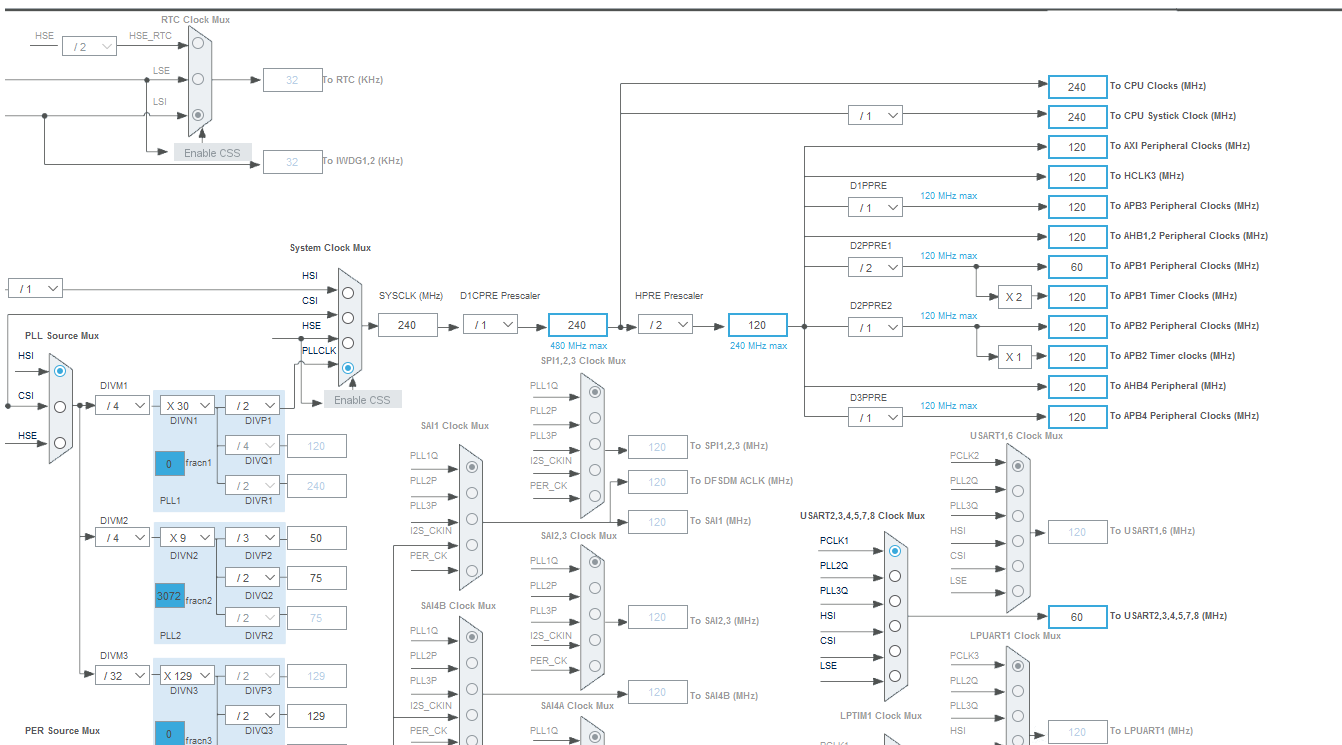Click the X 2 APB1 Timer Clocks multiplier block

[1015, 296]
